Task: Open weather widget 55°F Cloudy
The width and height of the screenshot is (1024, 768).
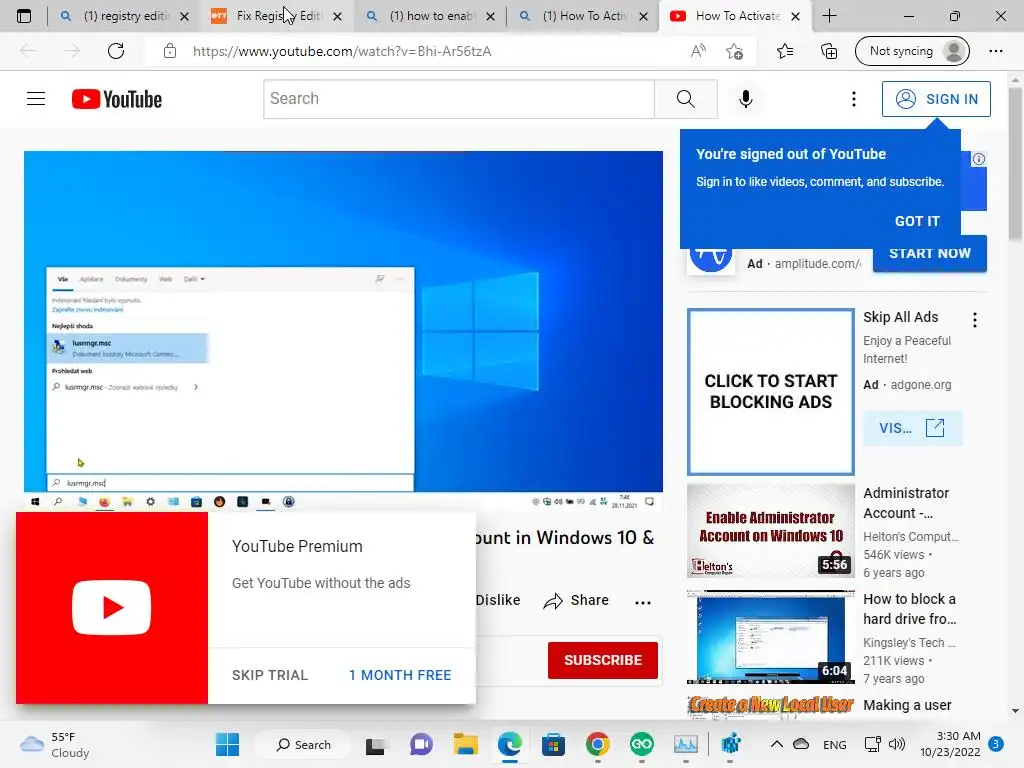Action: 55,744
